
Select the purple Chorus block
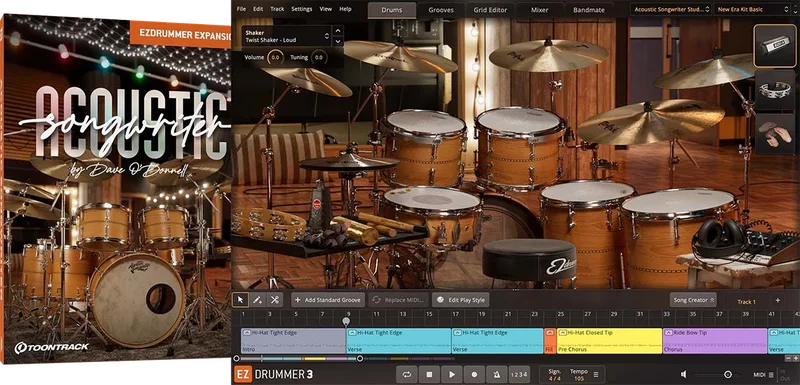pos(715,341)
